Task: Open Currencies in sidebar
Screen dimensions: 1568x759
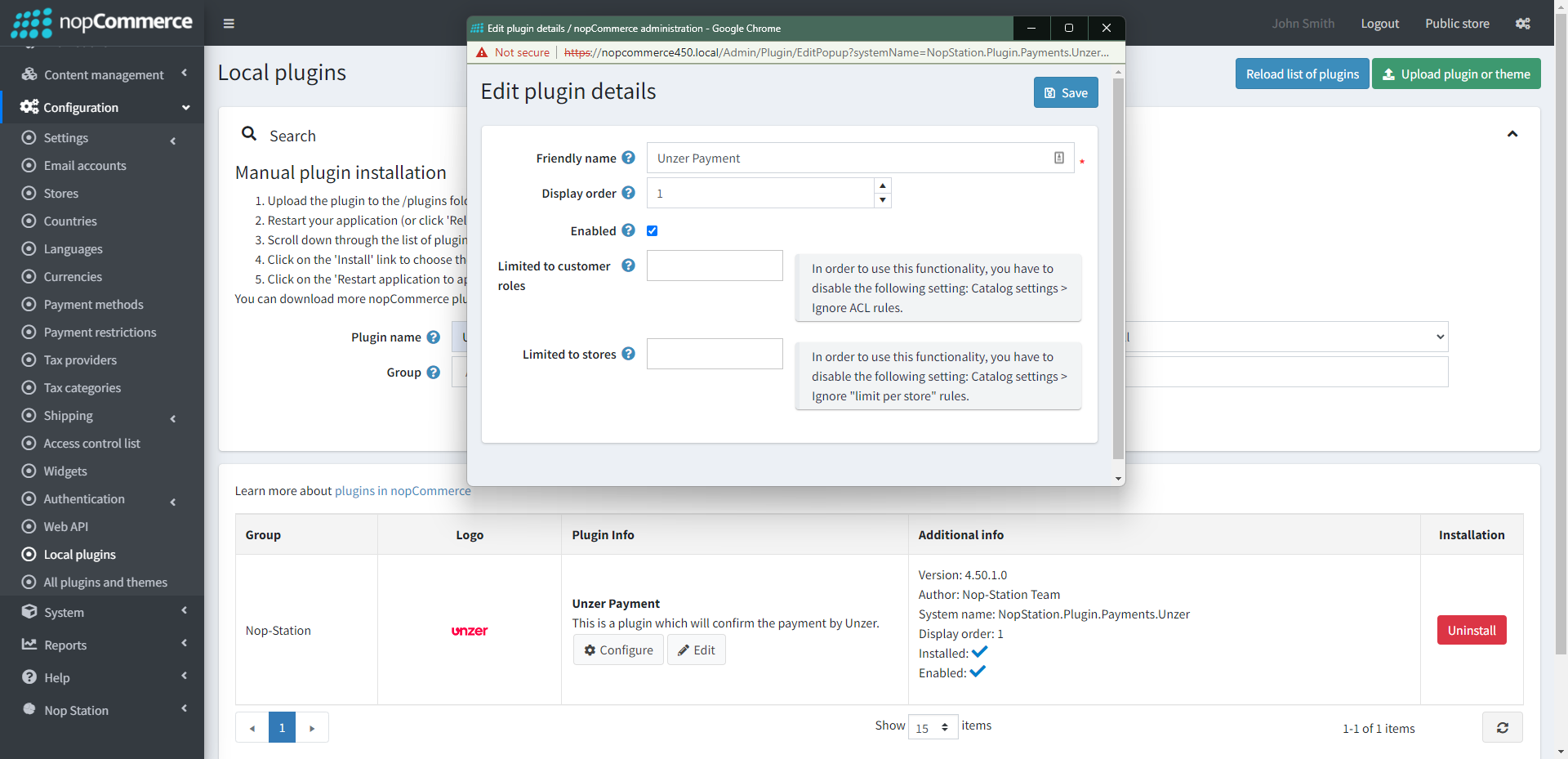Action: tap(73, 277)
